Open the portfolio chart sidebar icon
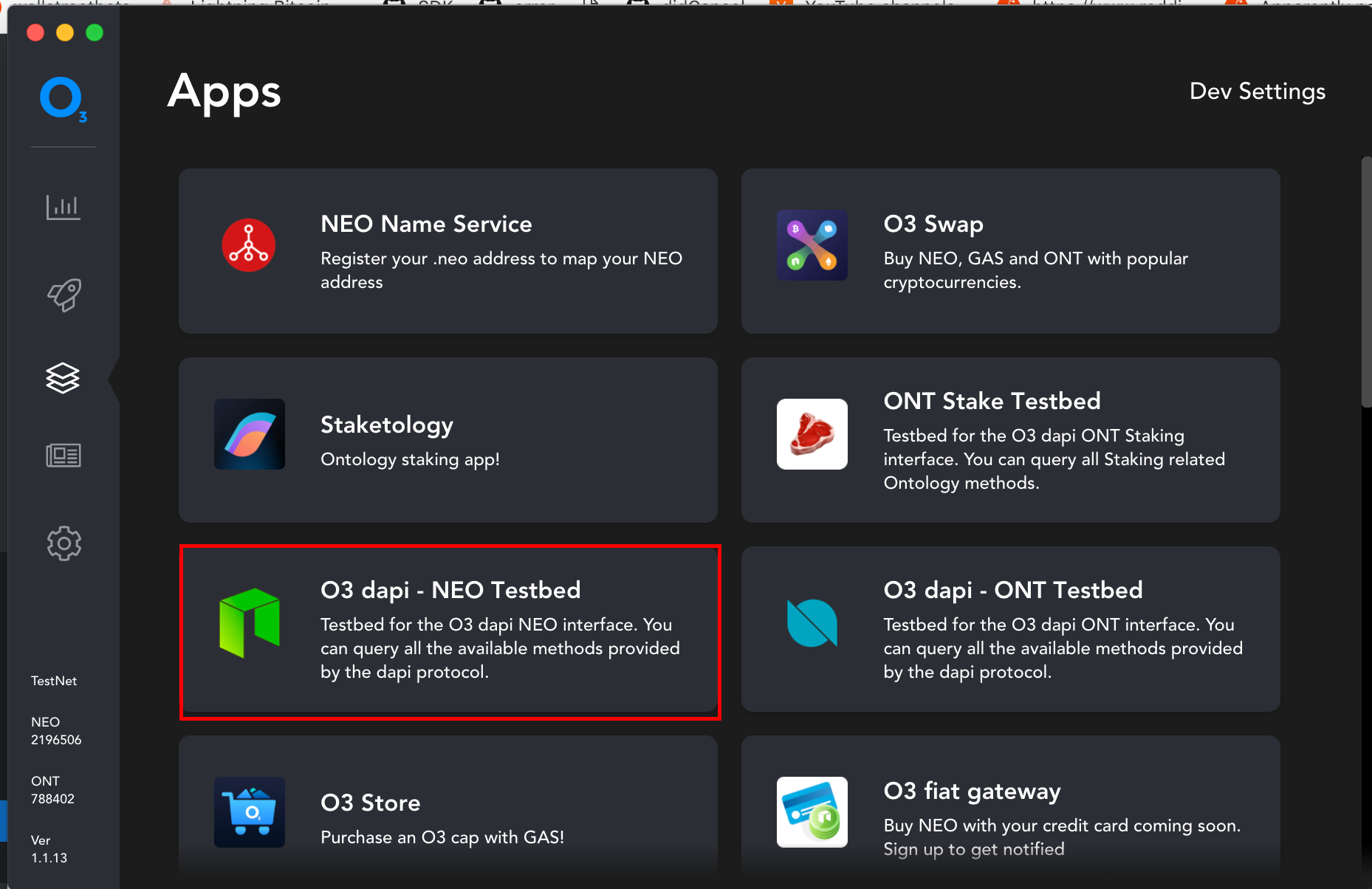Image resolution: width=1372 pixels, height=889 pixels. [x=64, y=207]
